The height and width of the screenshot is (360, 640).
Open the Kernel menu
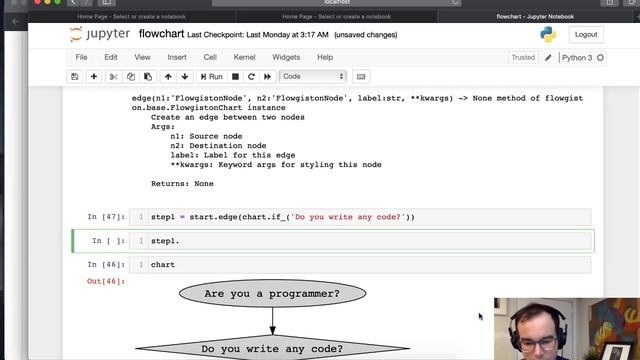pyautogui.click(x=244, y=57)
